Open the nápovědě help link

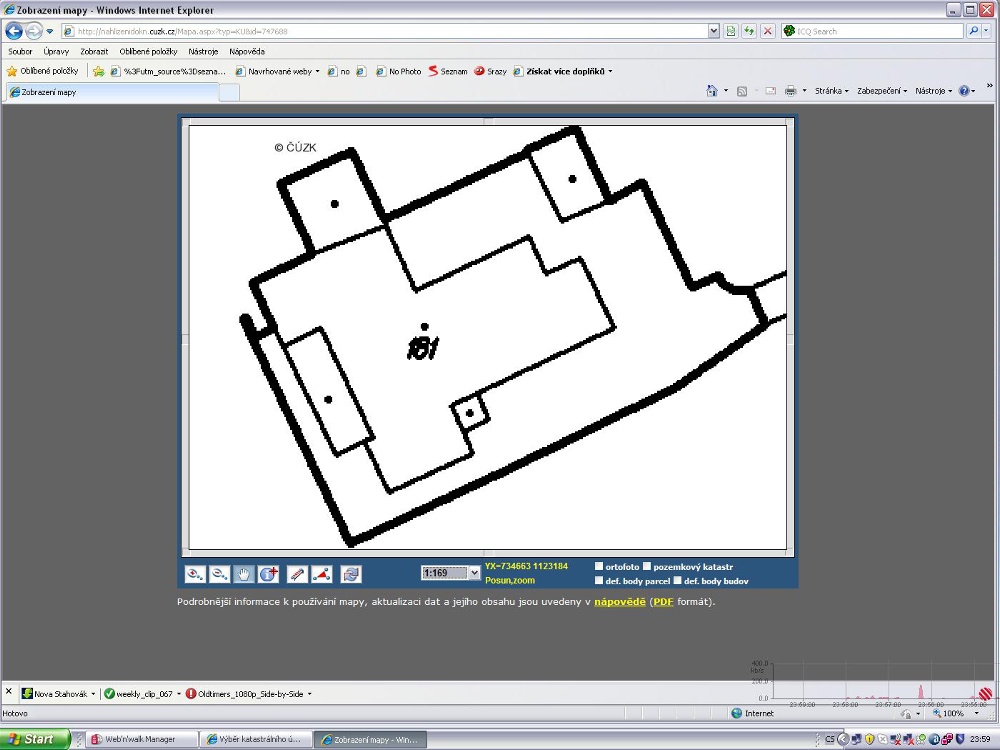(619, 601)
